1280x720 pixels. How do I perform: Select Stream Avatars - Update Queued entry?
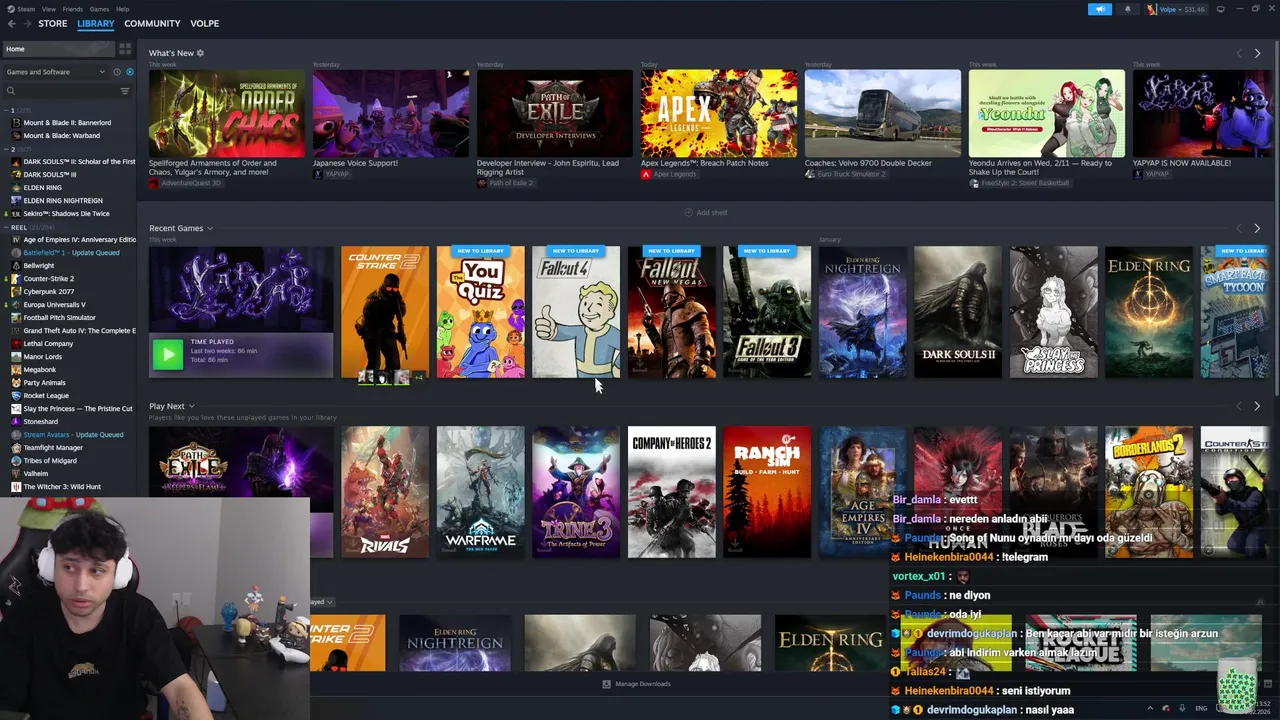68,435
